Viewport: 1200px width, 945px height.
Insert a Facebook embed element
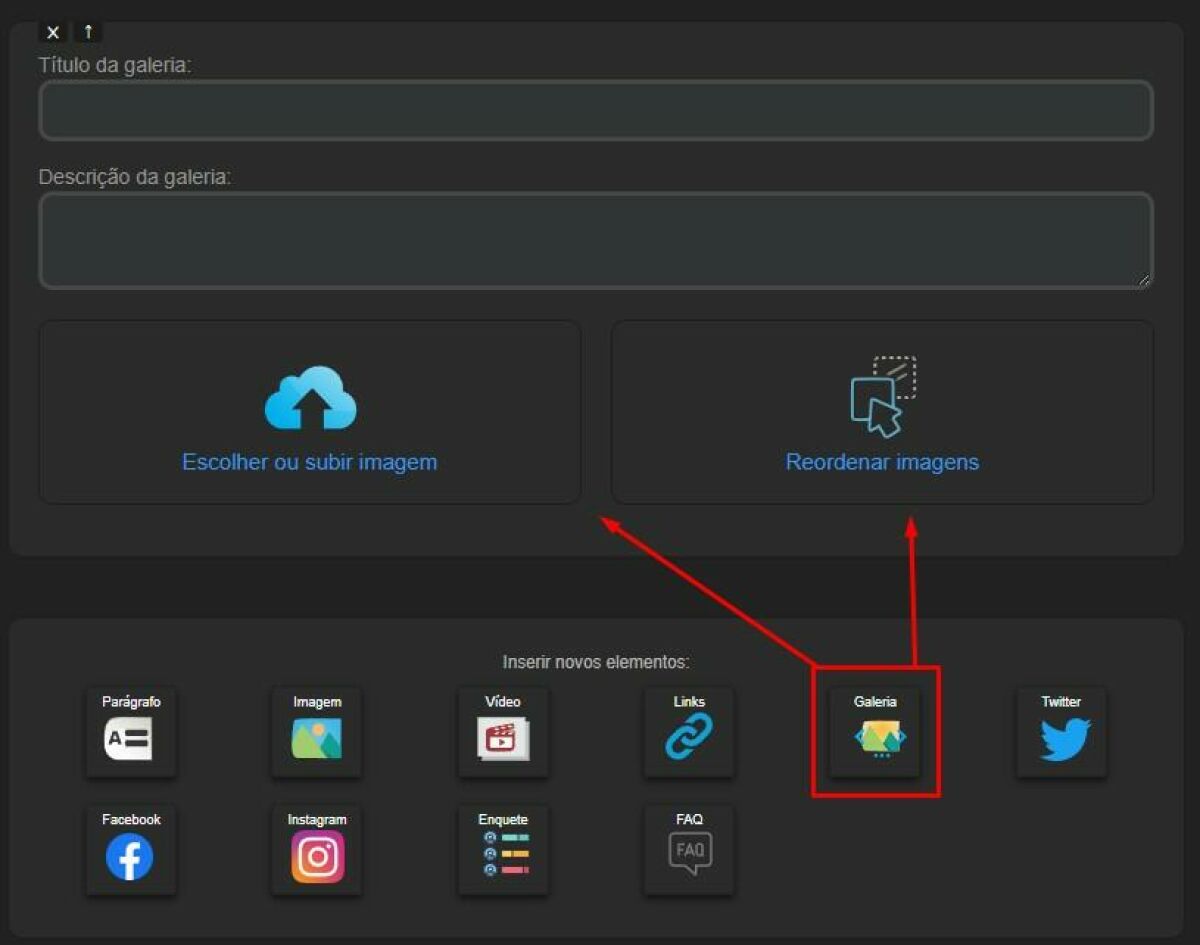click(x=131, y=850)
